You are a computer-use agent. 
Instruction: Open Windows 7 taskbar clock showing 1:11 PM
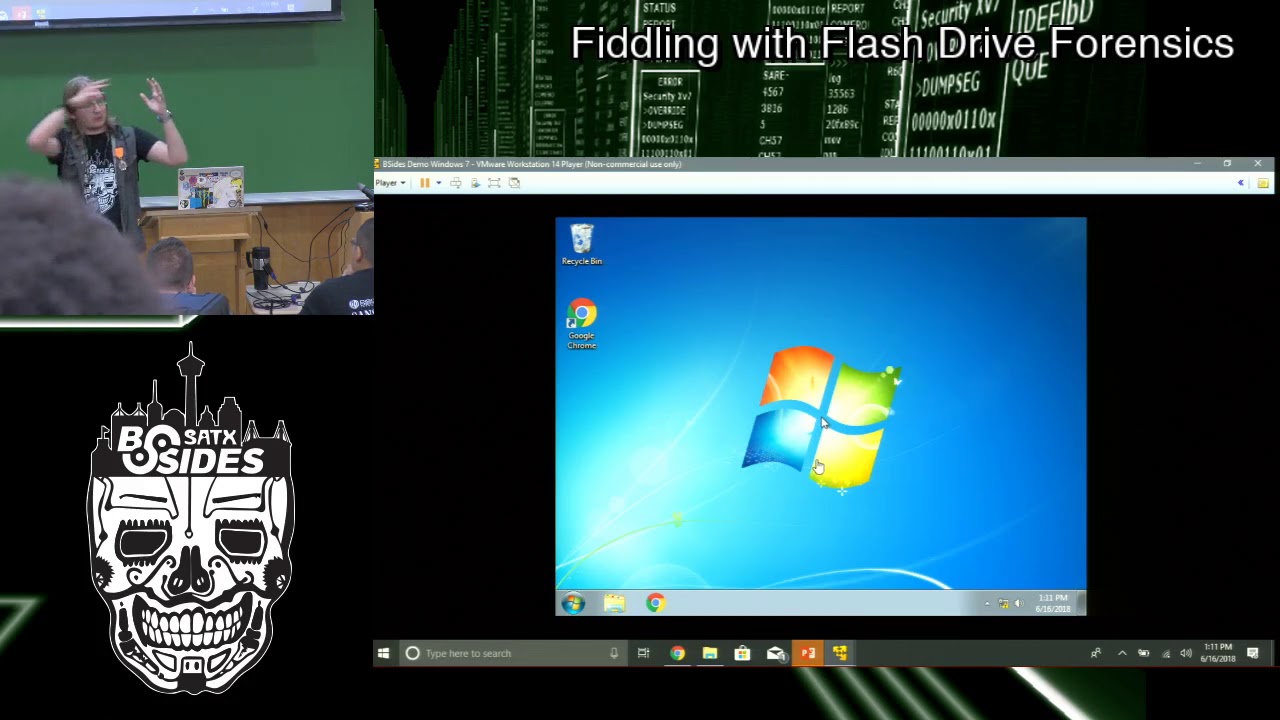coord(1053,603)
